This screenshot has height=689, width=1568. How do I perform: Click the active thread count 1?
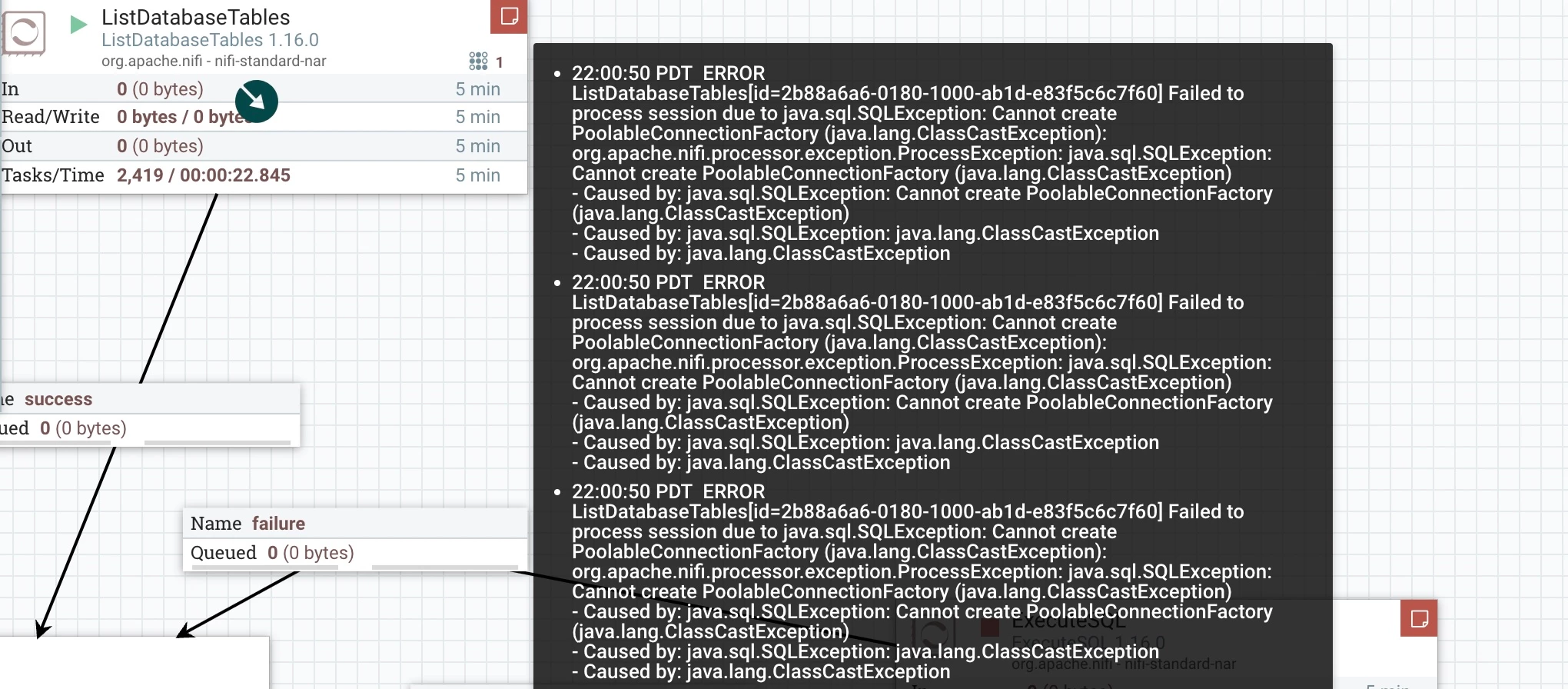[499, 62]
